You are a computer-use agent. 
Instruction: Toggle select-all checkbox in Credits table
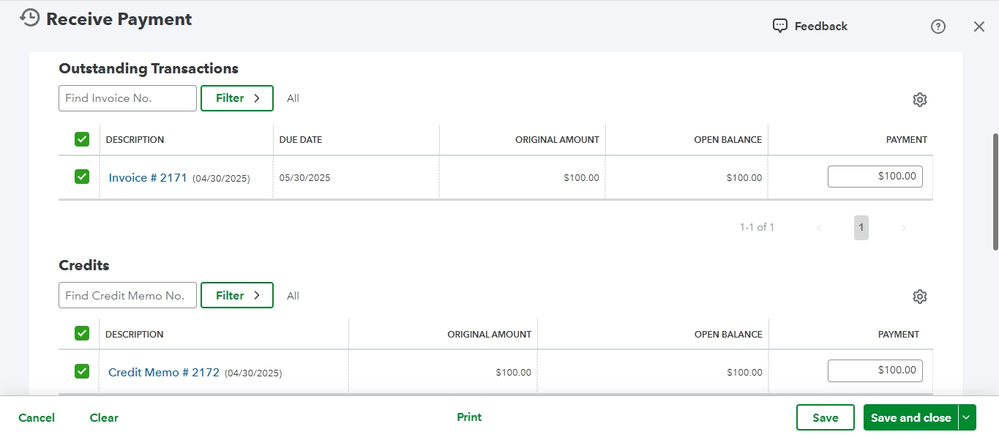click(x=82, y=334)
